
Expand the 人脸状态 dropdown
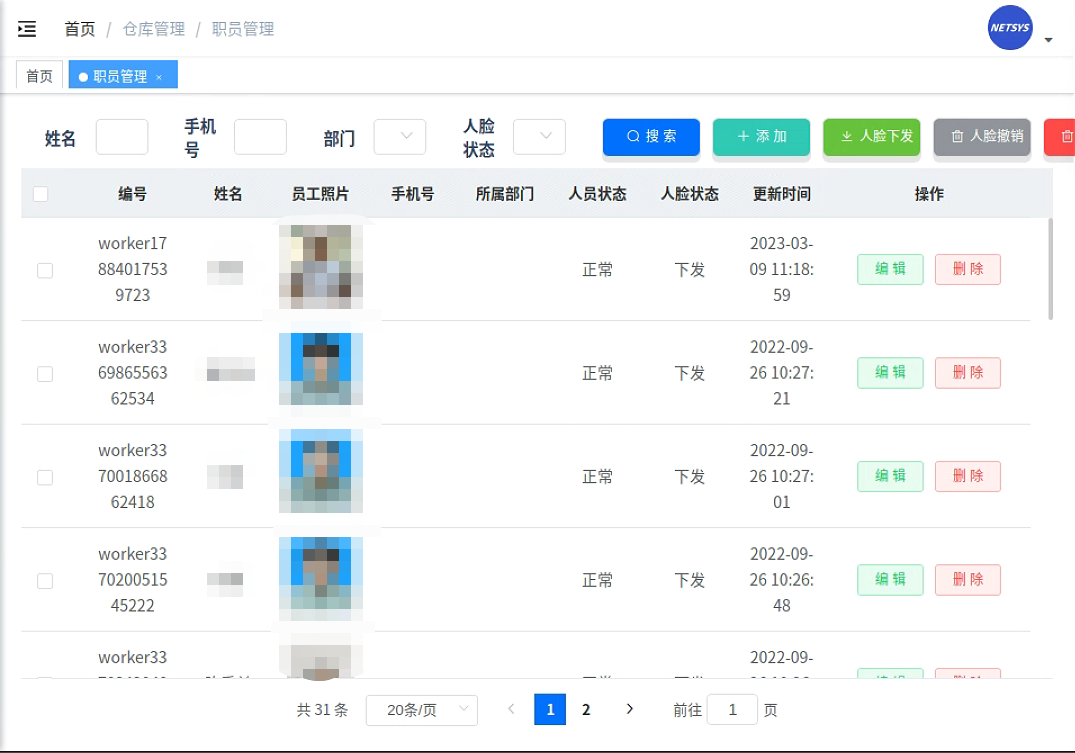click(539, 137)
